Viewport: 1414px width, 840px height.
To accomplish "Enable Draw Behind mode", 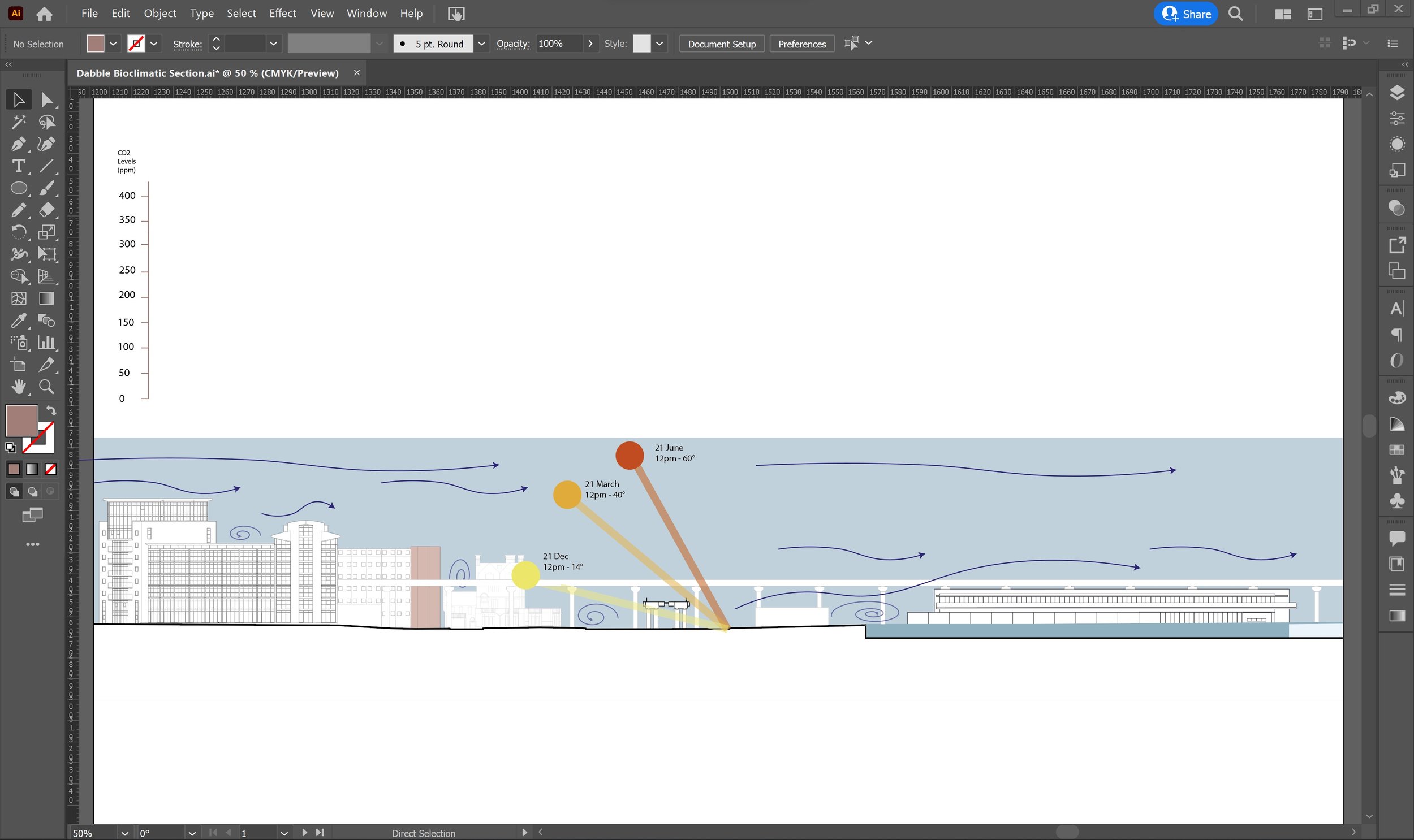I will 32,491.
